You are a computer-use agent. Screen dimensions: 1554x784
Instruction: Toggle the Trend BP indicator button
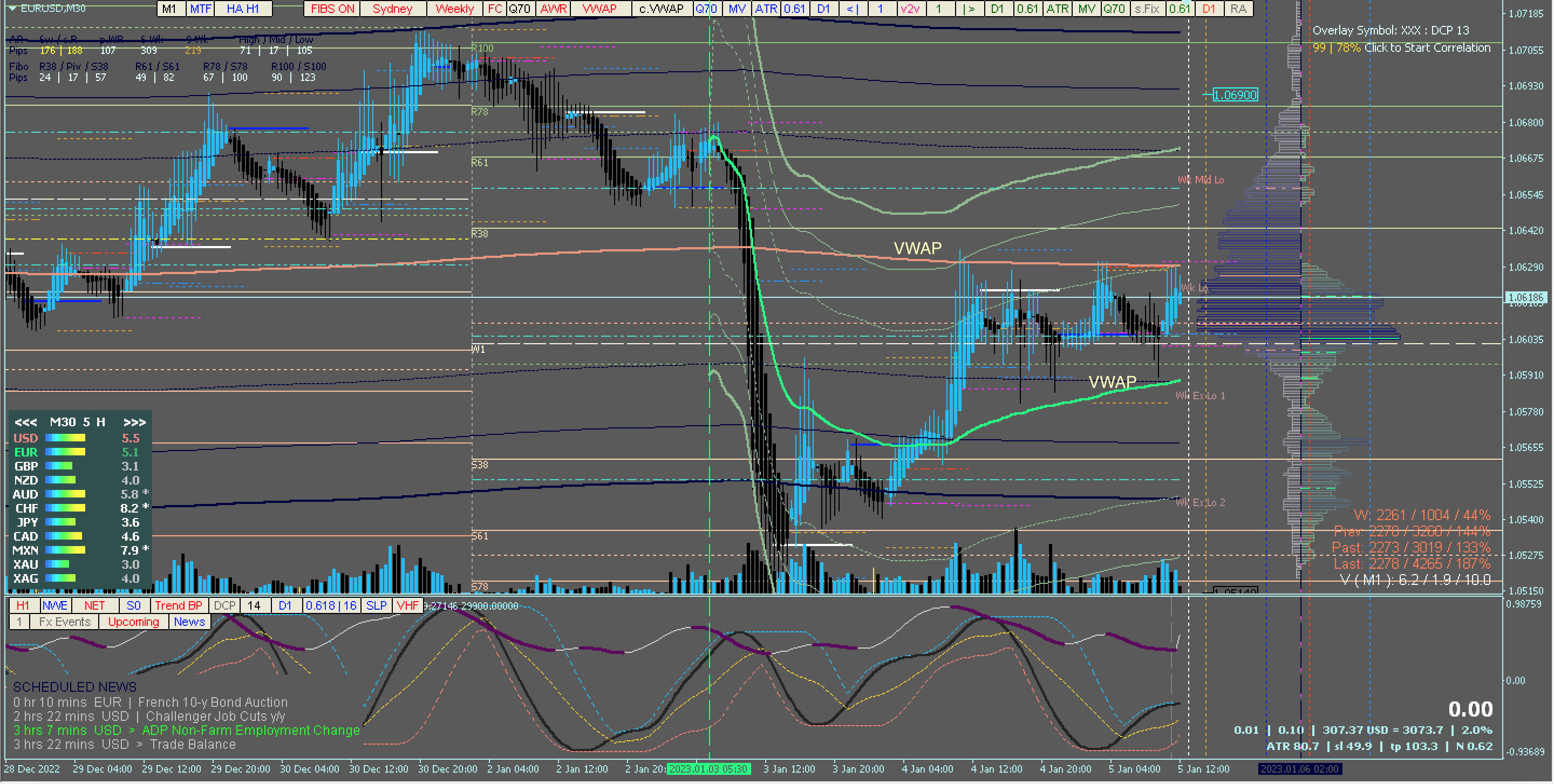click(x=178, y=605)
